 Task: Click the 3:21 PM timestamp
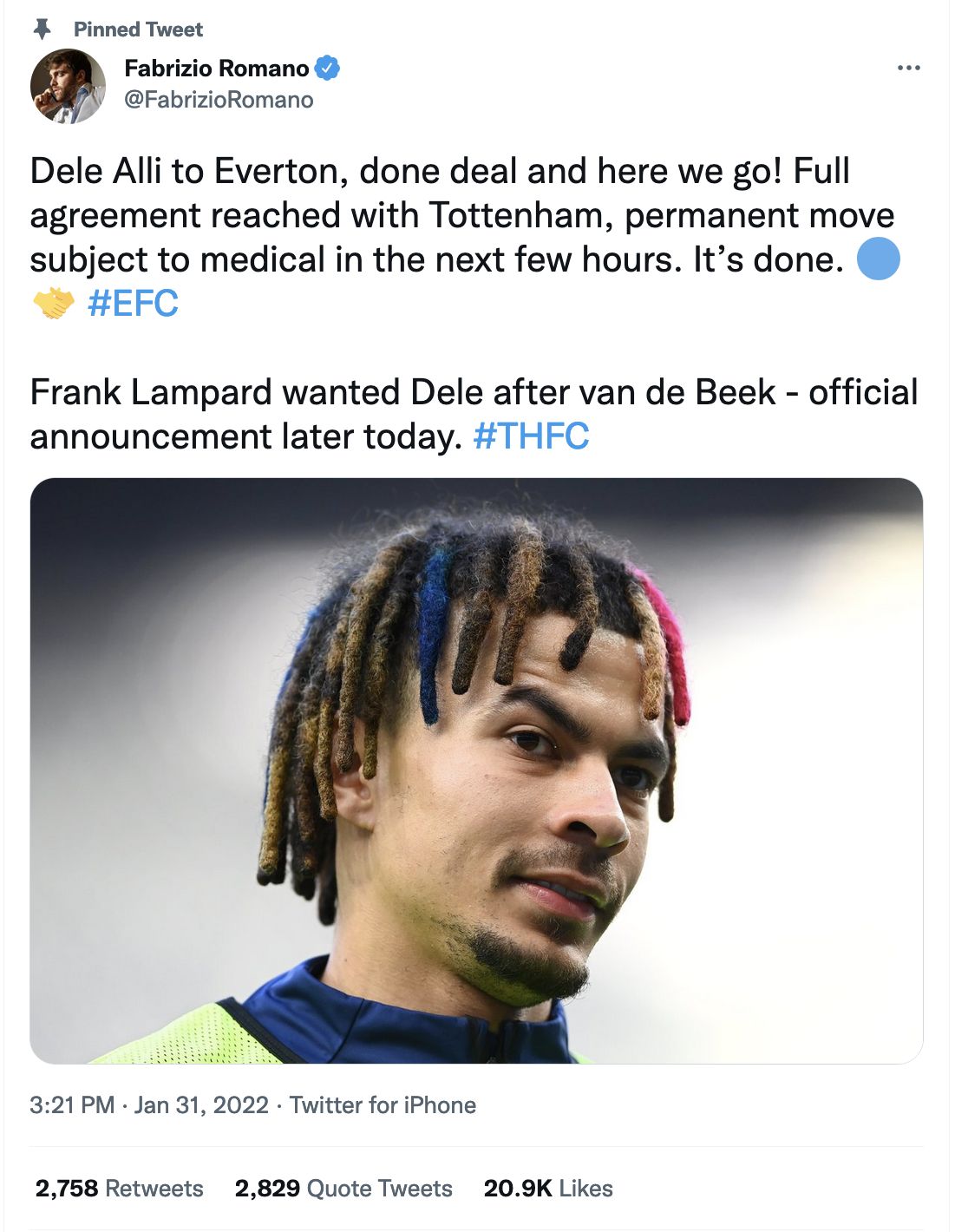72,1104
